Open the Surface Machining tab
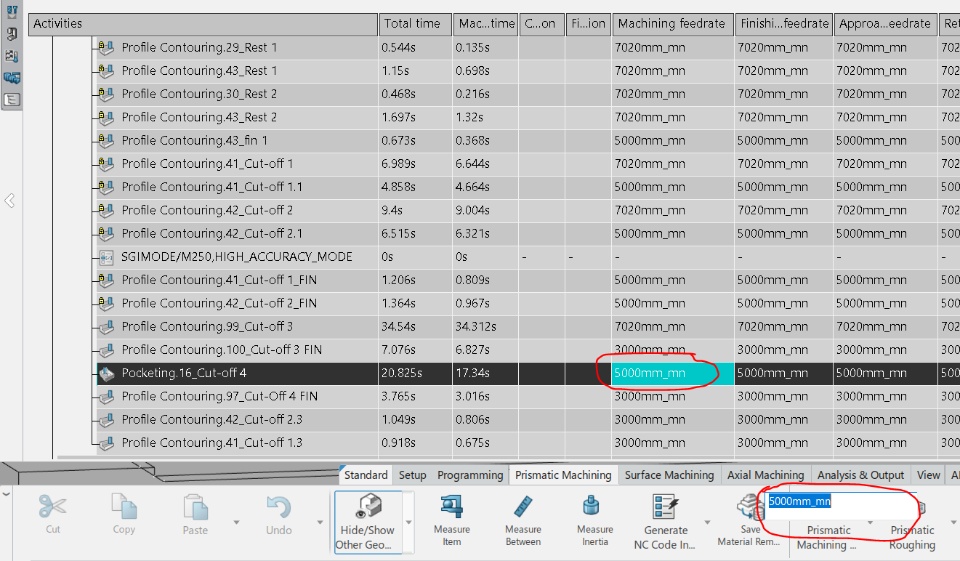The width and height of the screenshot is (960, 561). pos(669,475)
